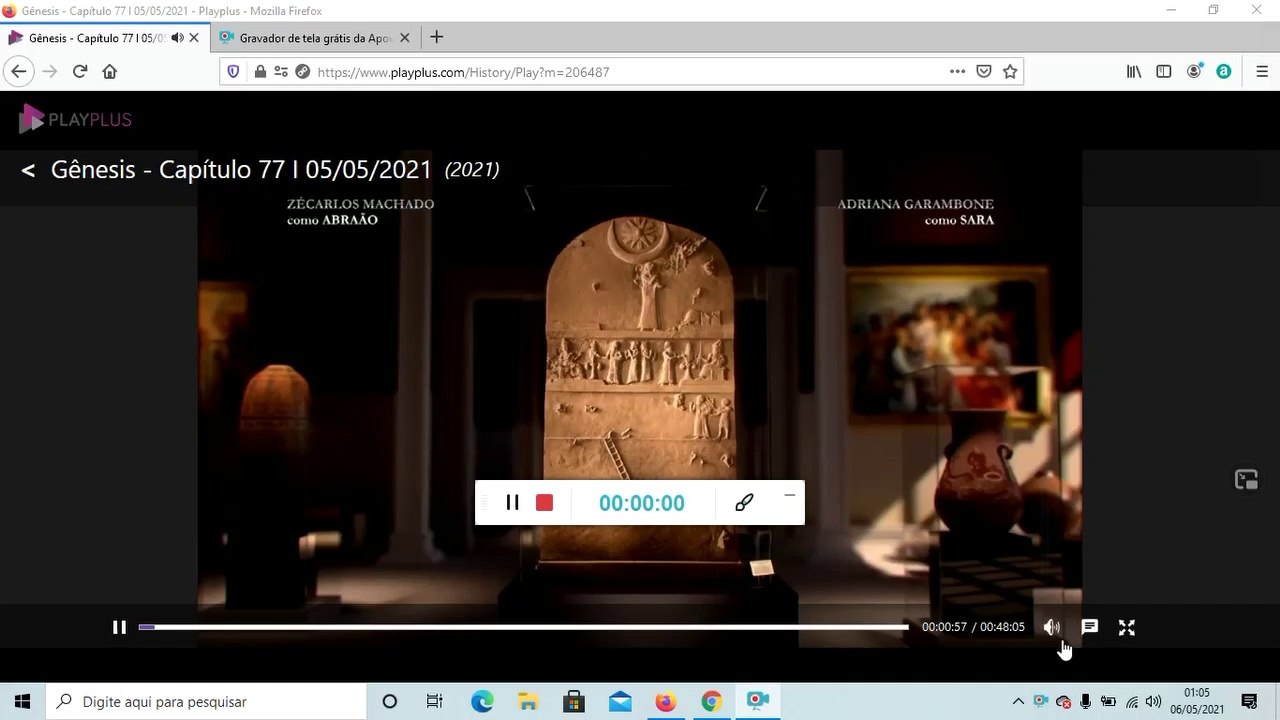This screenshot has width=1280, height=720.
Task: Select the Firefox taskbar icon
Action: coord(666,701)
